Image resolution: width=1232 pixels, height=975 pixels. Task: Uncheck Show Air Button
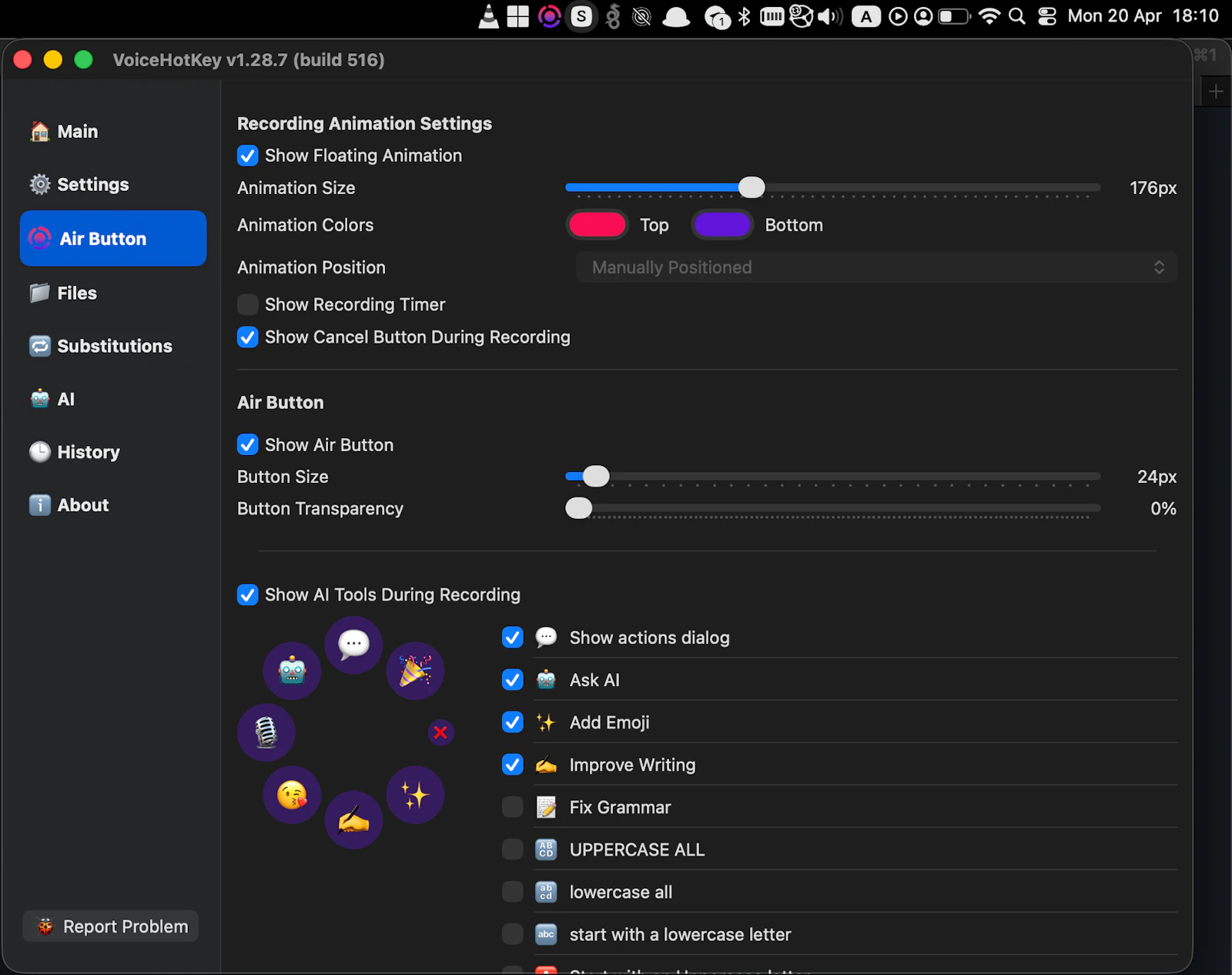pos(248,445)
